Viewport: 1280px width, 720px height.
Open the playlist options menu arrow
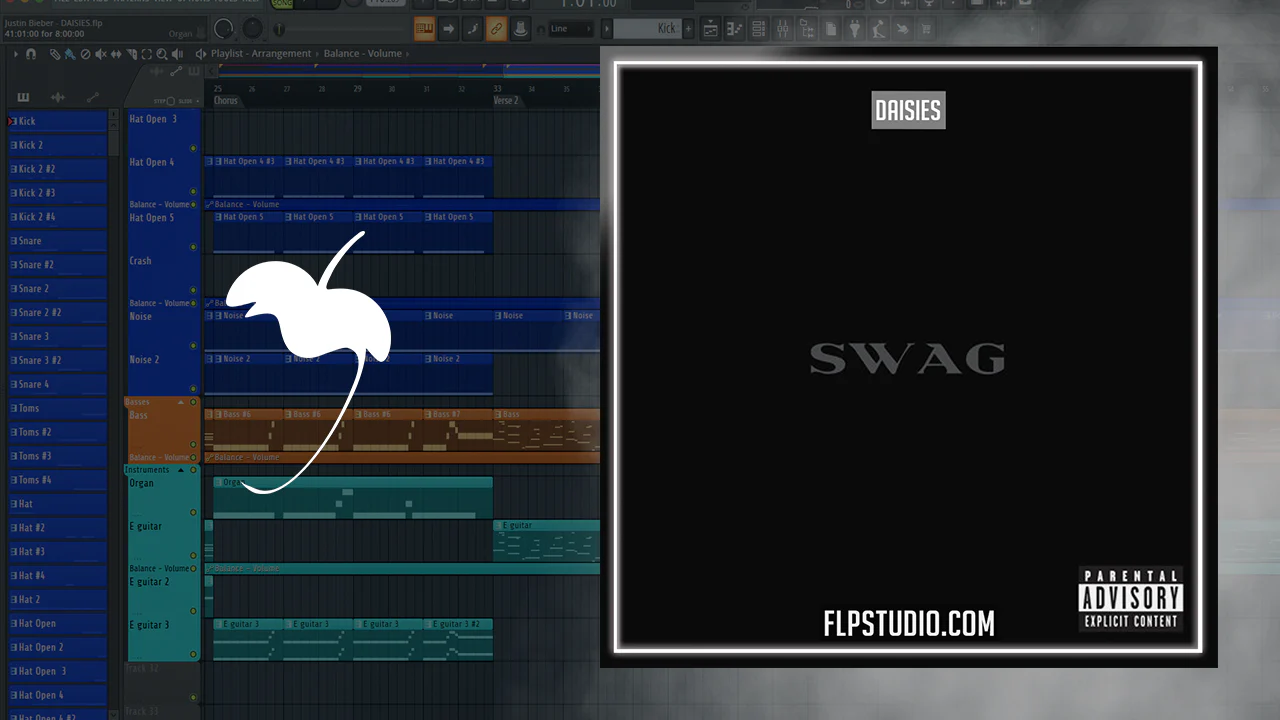tap(15, 54)
